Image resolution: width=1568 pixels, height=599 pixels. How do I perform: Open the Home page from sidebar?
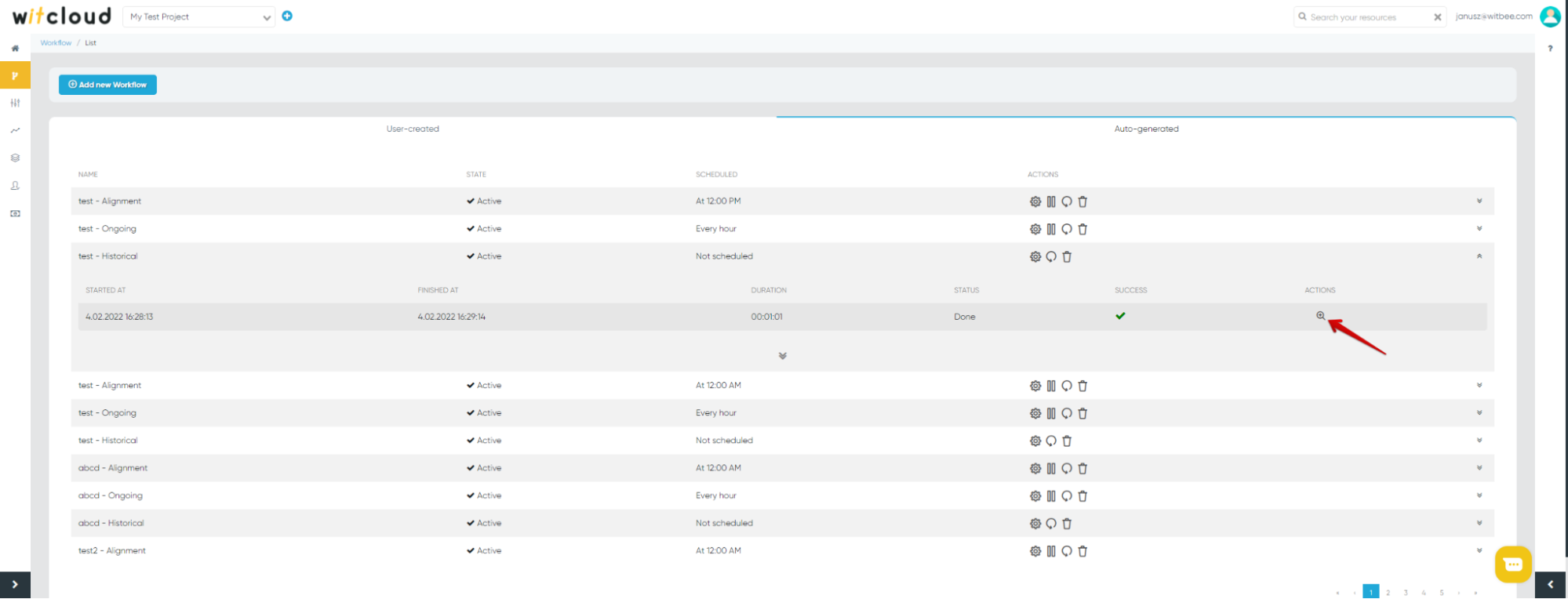[x=15, y=49]
